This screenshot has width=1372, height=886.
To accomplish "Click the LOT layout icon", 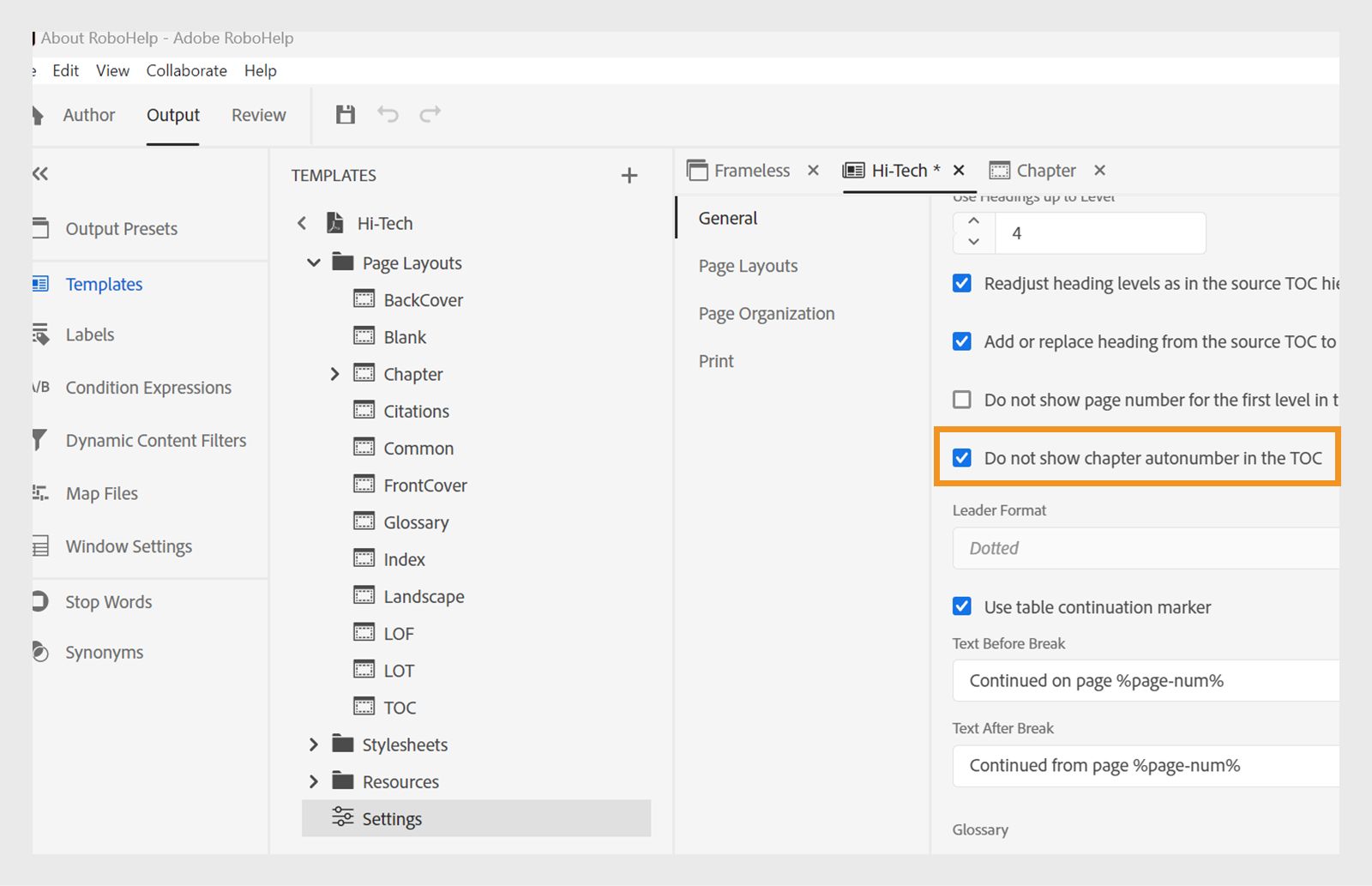I will (364, 669).
